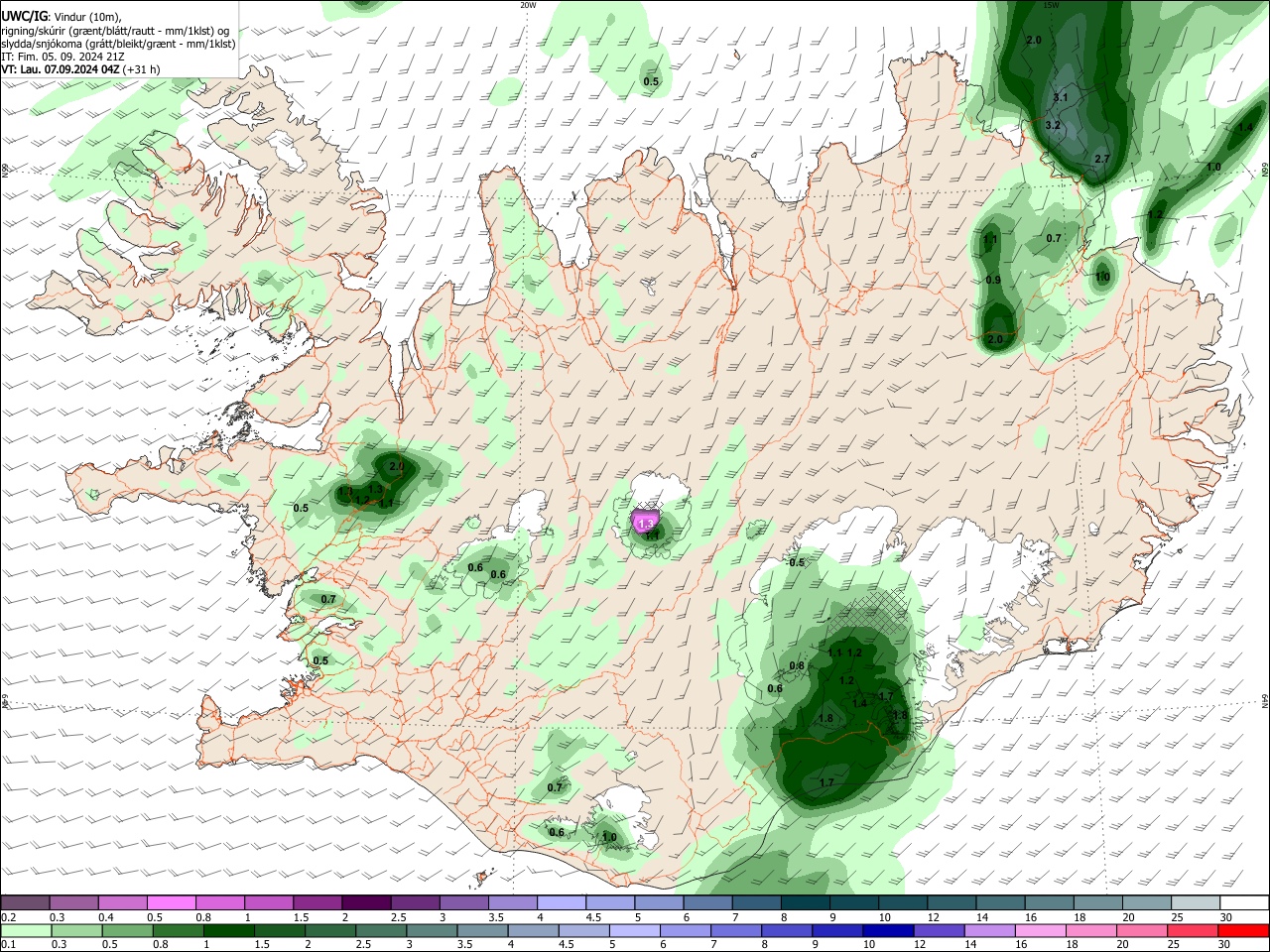Pick the light pink swatch above rain label 16
1270x952 pixels.
(x=1039, y=930)
